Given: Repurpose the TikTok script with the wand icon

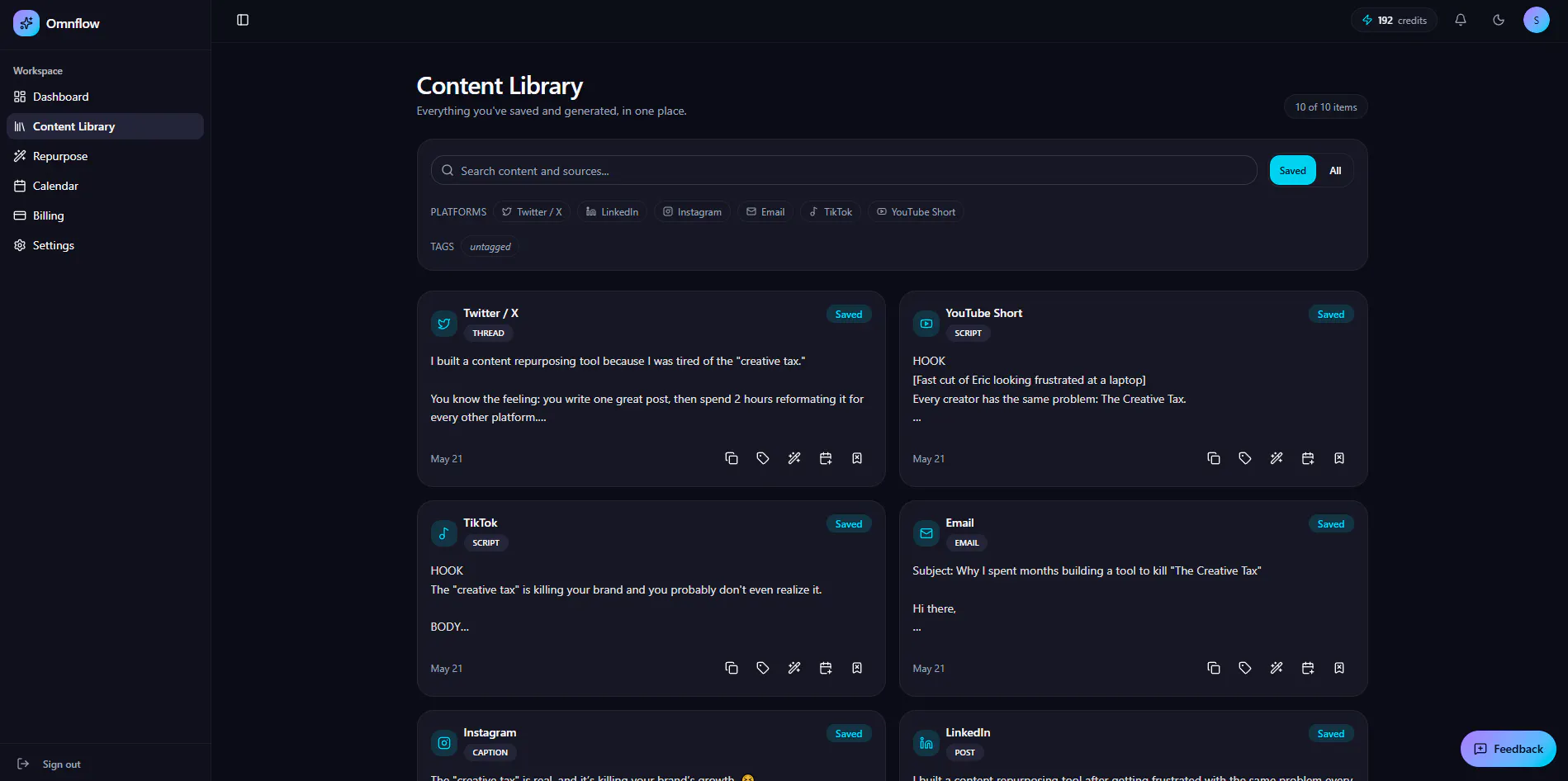Looking at the screenshot, I should (x=794, y=668).
